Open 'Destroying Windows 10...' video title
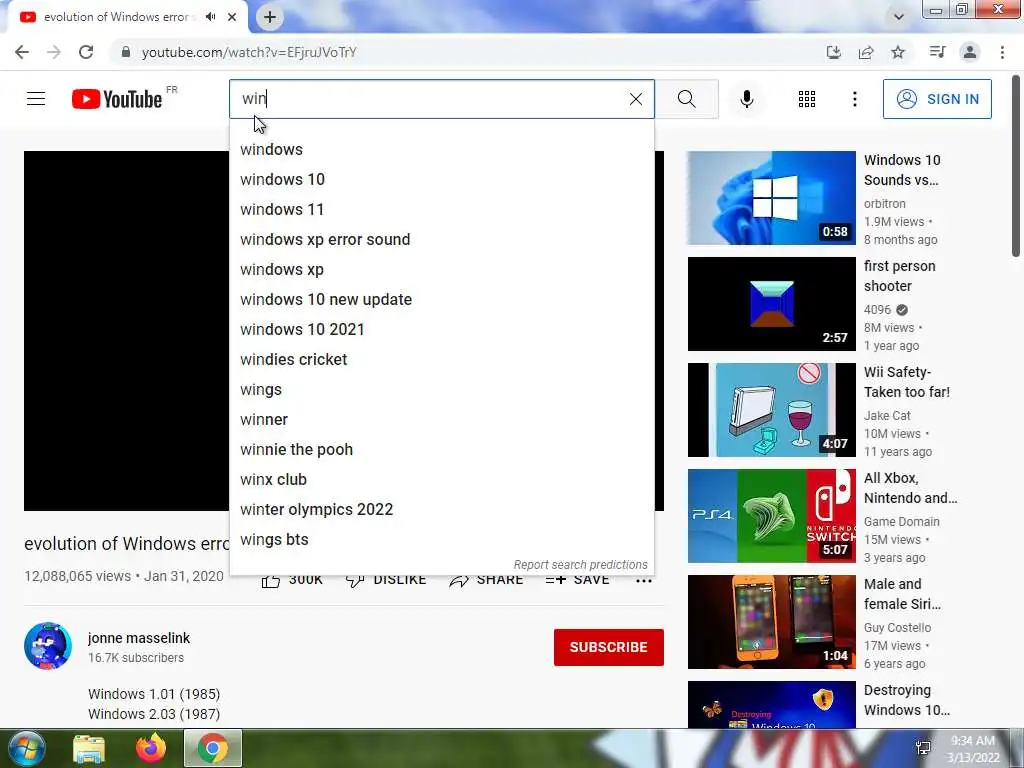This screenshot has width=1024, height=768. 906,700
